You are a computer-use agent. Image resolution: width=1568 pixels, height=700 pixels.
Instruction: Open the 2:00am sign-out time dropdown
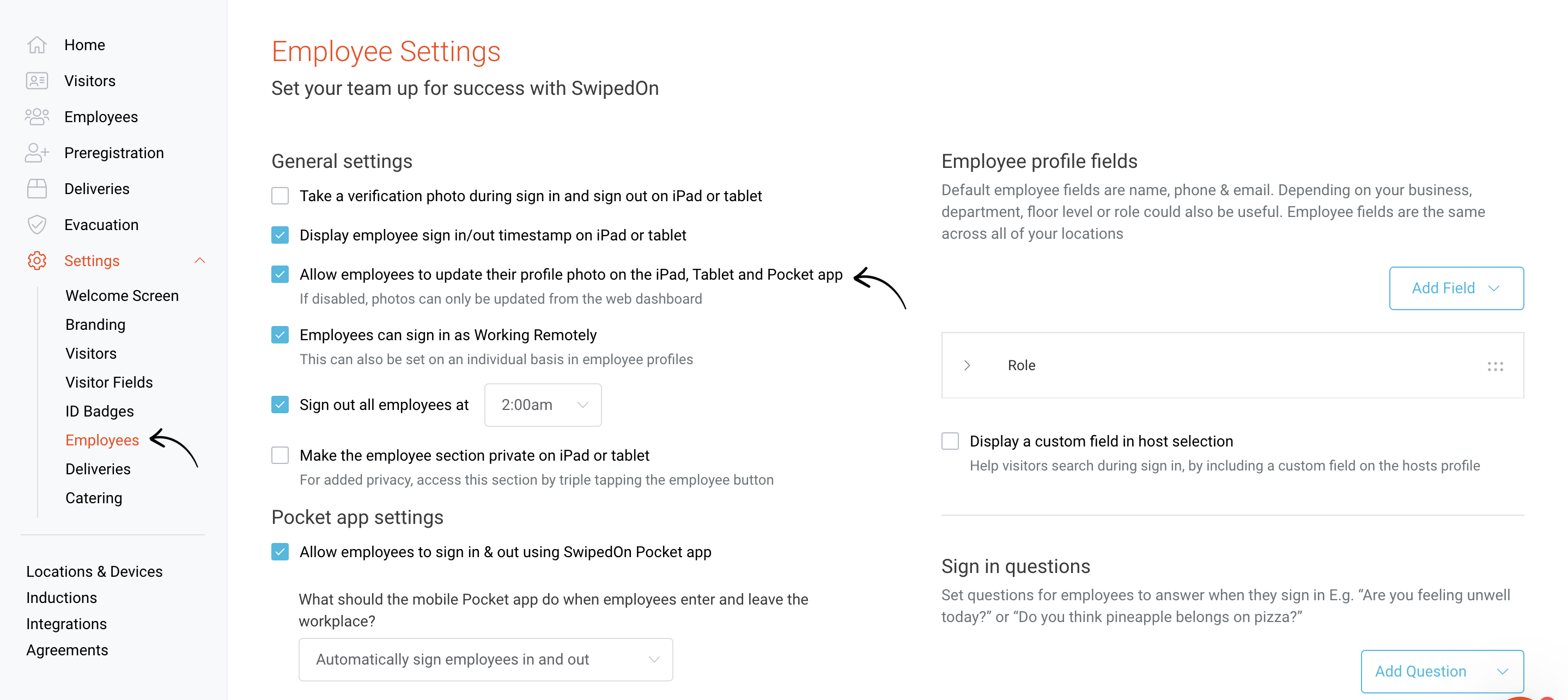click(x=542, y=405)
